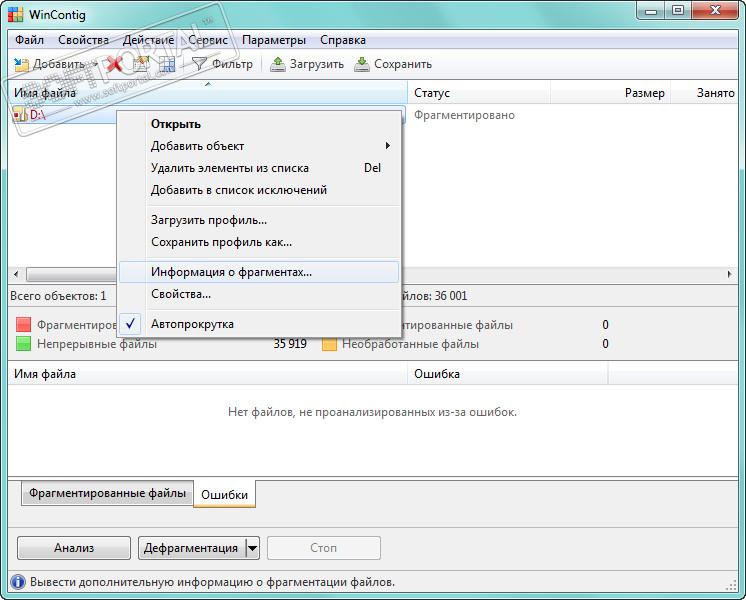Image resolution: width=746 pixels, height=600 pixels.
Task: Click the Стоп button
Action: coord(324,548)
